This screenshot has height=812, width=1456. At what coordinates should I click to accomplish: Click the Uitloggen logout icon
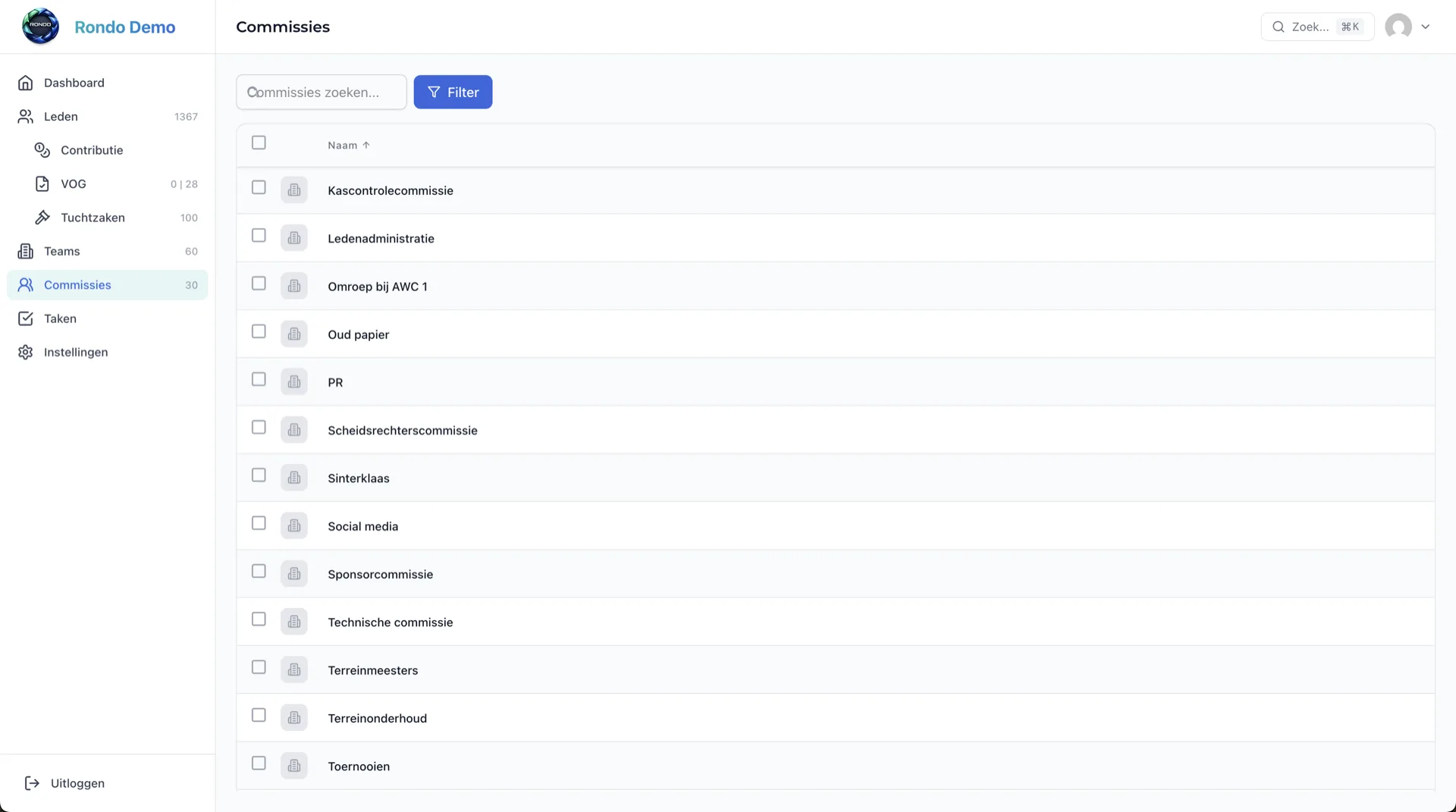coord(32,783)
